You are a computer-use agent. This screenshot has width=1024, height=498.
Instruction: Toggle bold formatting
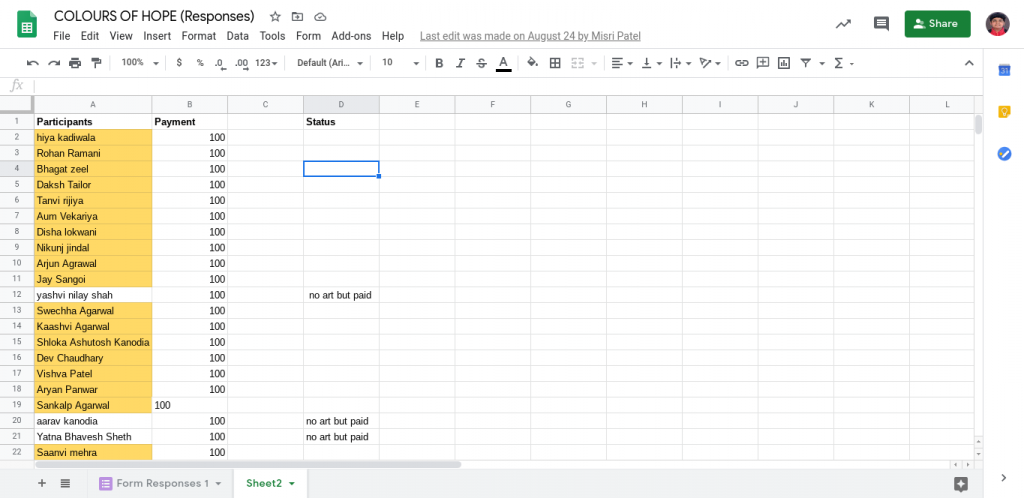coord(439,63)
